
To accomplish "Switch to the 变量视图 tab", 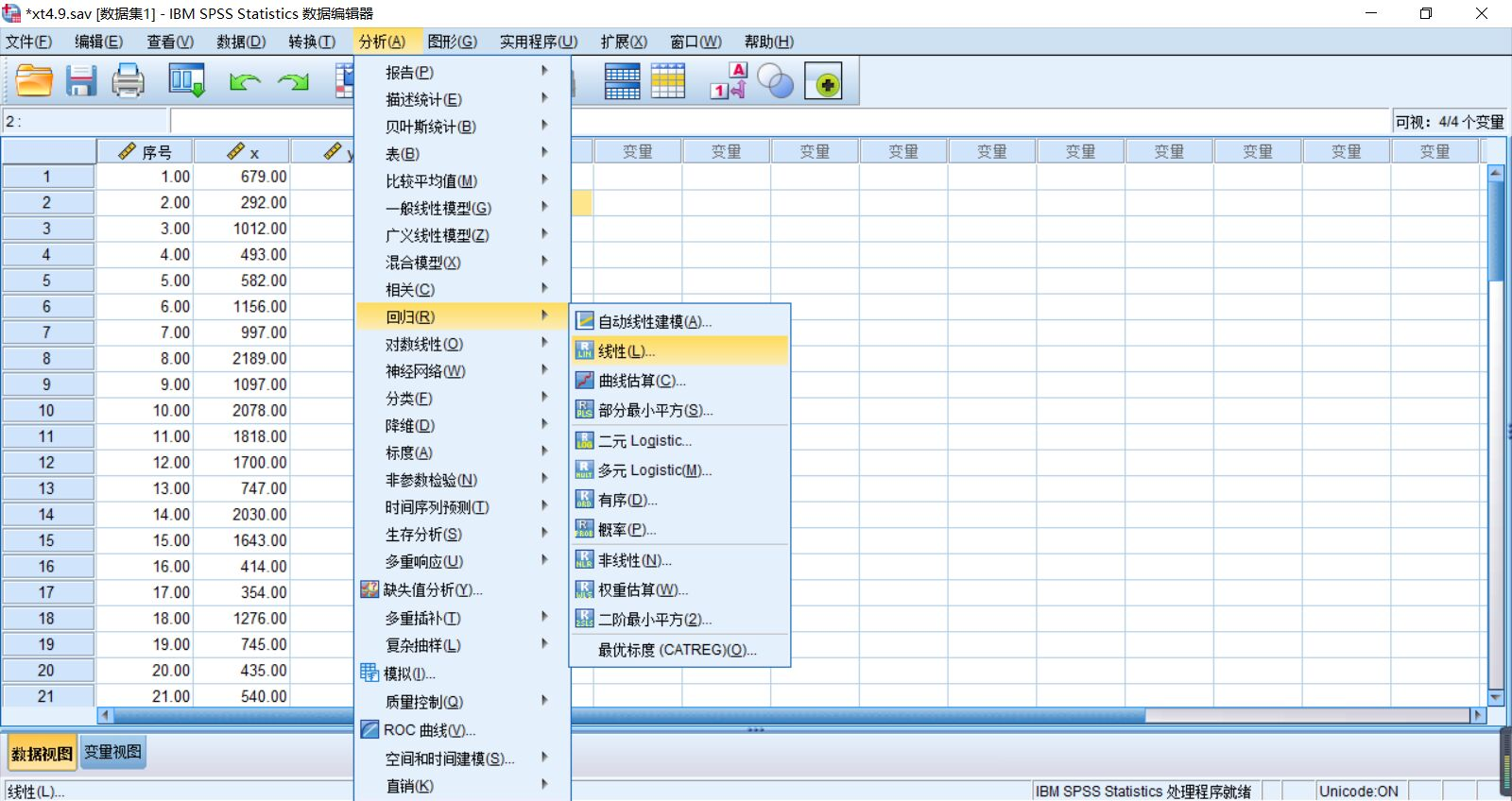I will [x=112, y=752].
